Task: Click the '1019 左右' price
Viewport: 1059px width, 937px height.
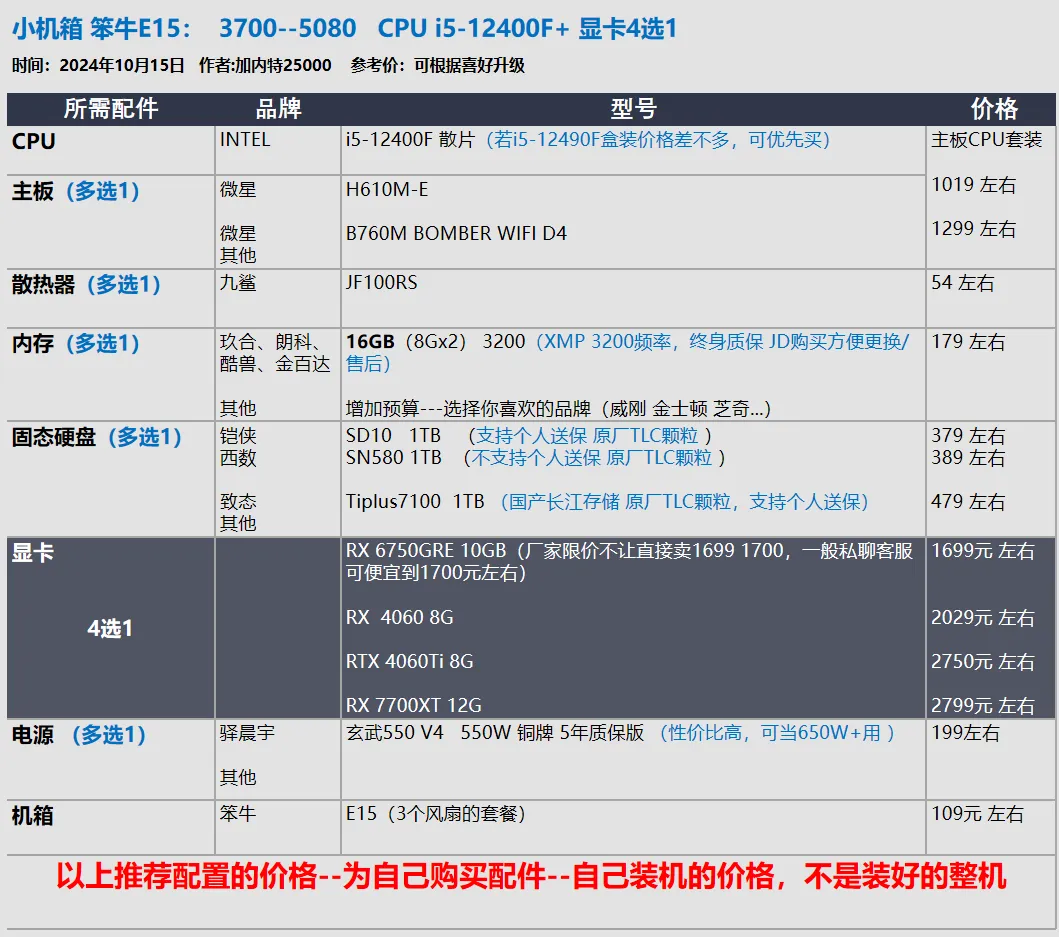Action: coord(973,184)
